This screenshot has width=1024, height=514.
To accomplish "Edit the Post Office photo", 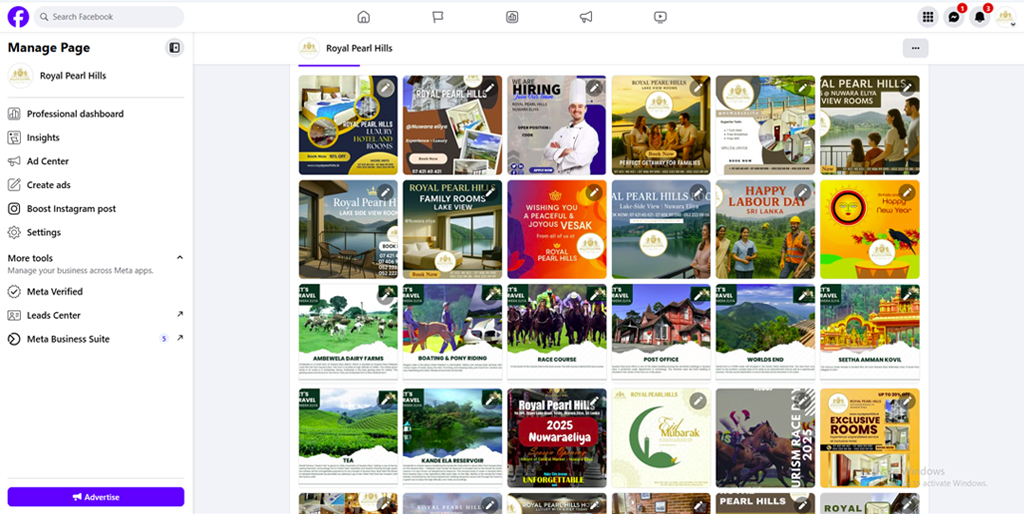I will pyautogui.click(x=698, y=297).
